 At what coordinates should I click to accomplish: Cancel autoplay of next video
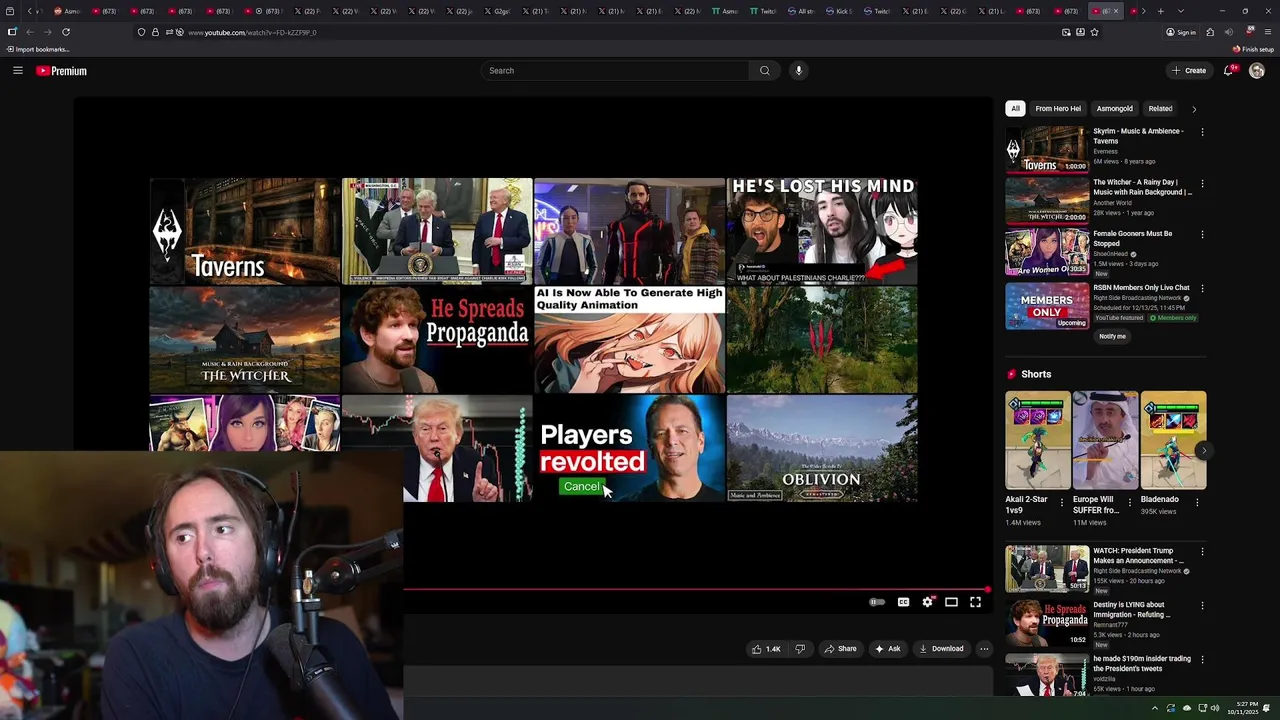pos(581,487)
